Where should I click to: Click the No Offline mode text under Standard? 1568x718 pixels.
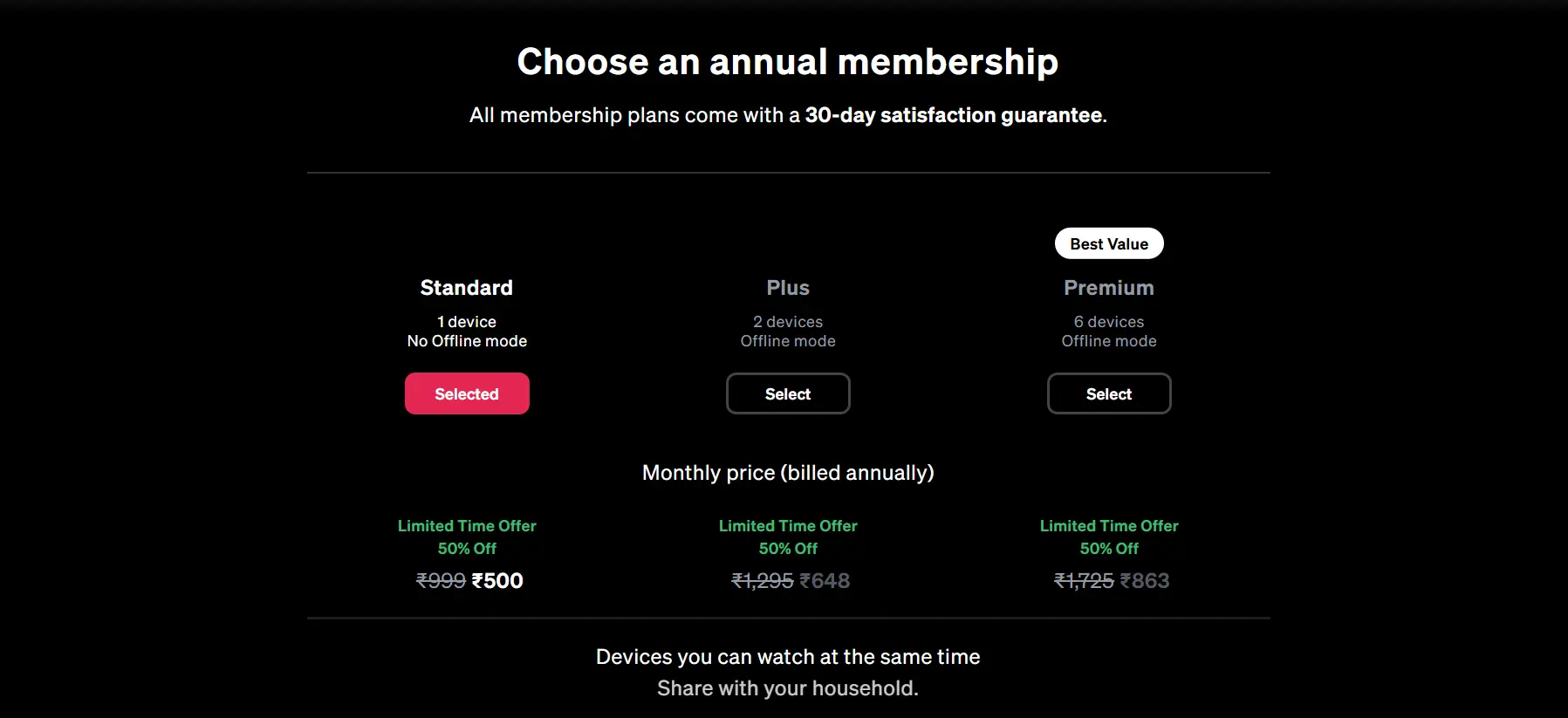click(x=467, y=341)
